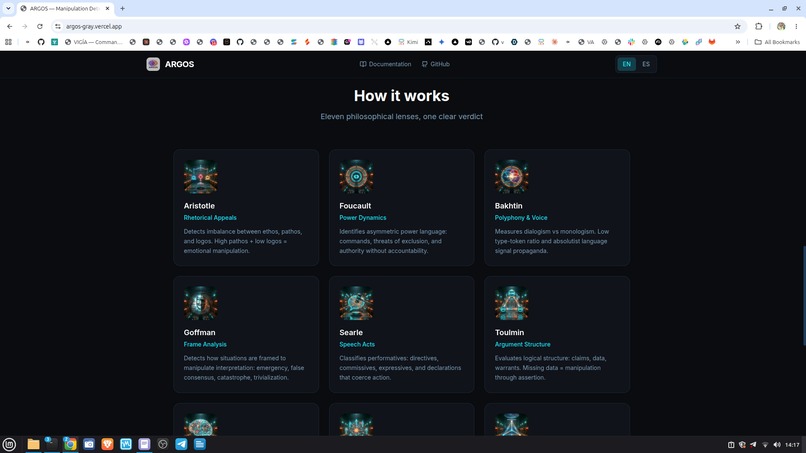Open the Chrome three-dot menu
Image resolution: width=806 pixels, height=453 pixels.
point(796,26)
